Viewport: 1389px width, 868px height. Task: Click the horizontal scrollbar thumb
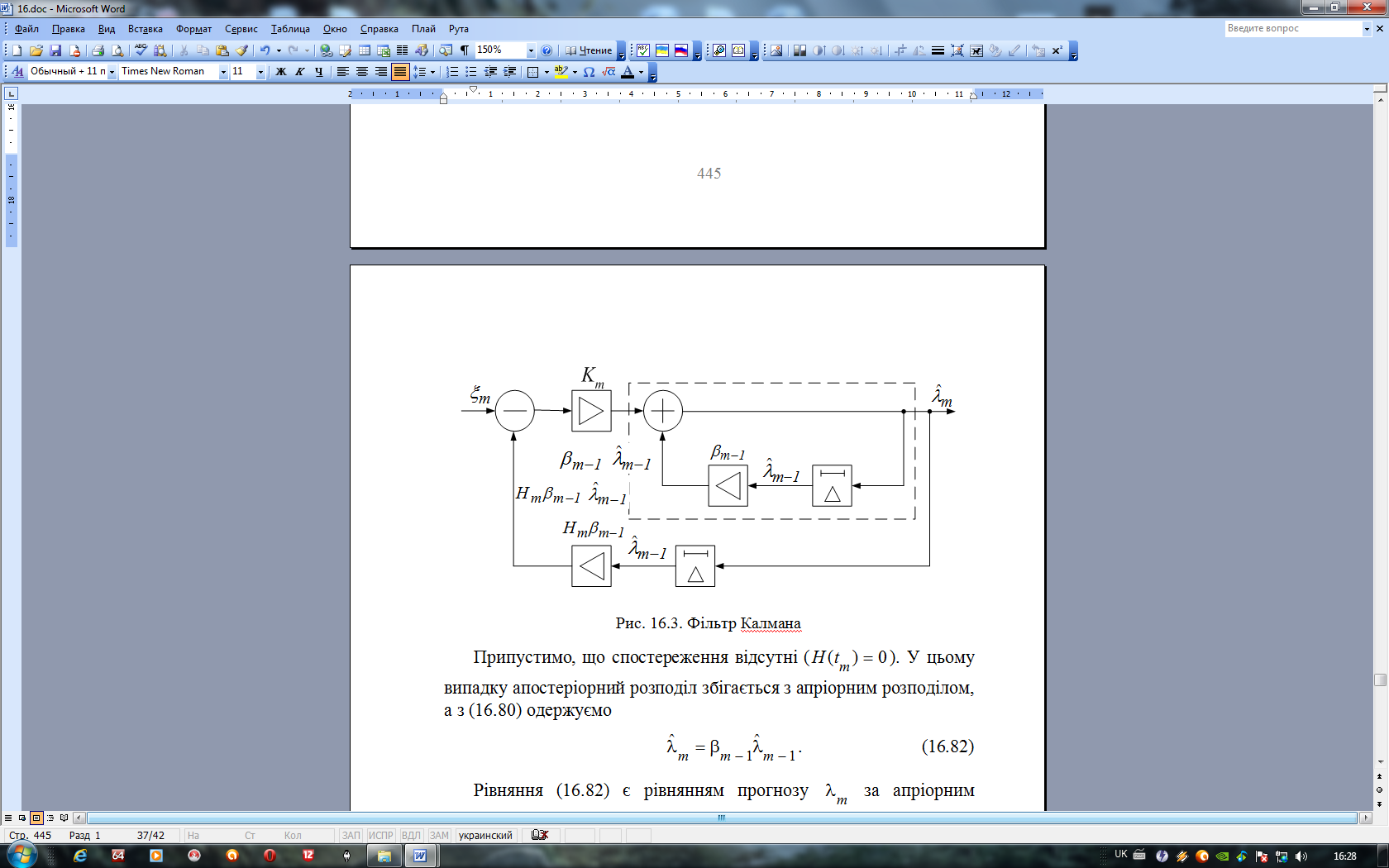722,818
